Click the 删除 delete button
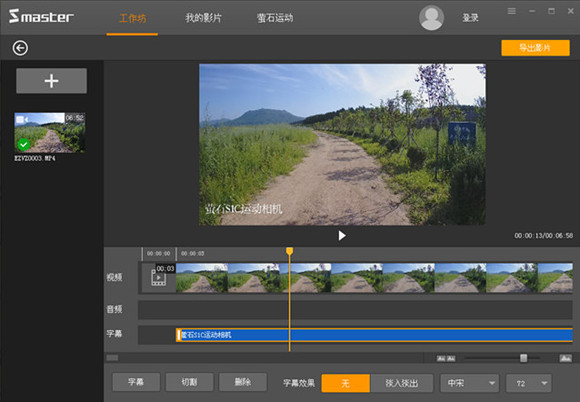This screenshot has width=580, height=402. 243,382
